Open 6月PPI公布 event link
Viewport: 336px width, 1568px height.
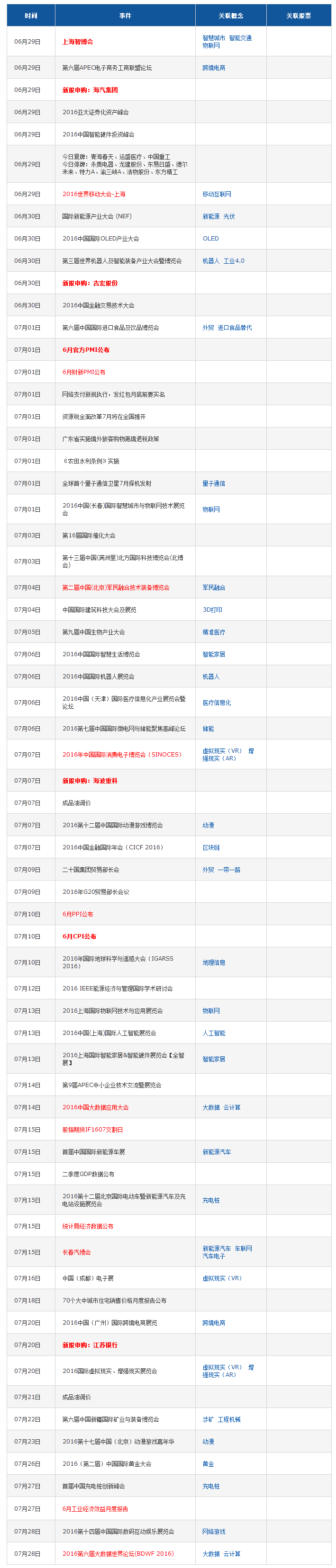point(77,914)
